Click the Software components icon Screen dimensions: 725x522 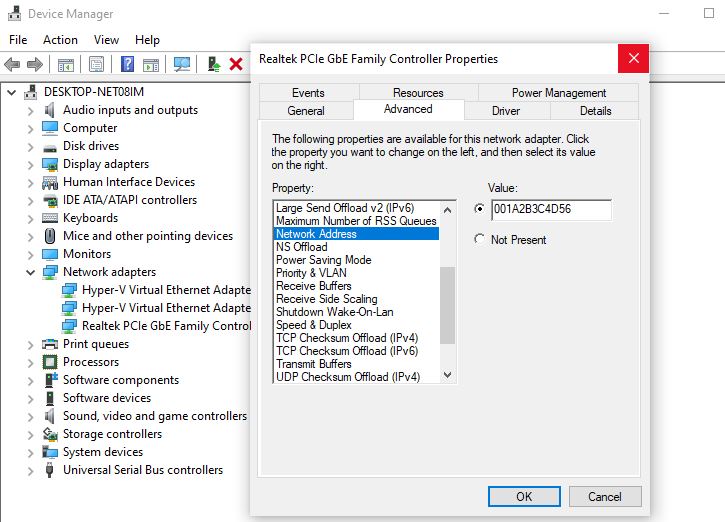50,380
